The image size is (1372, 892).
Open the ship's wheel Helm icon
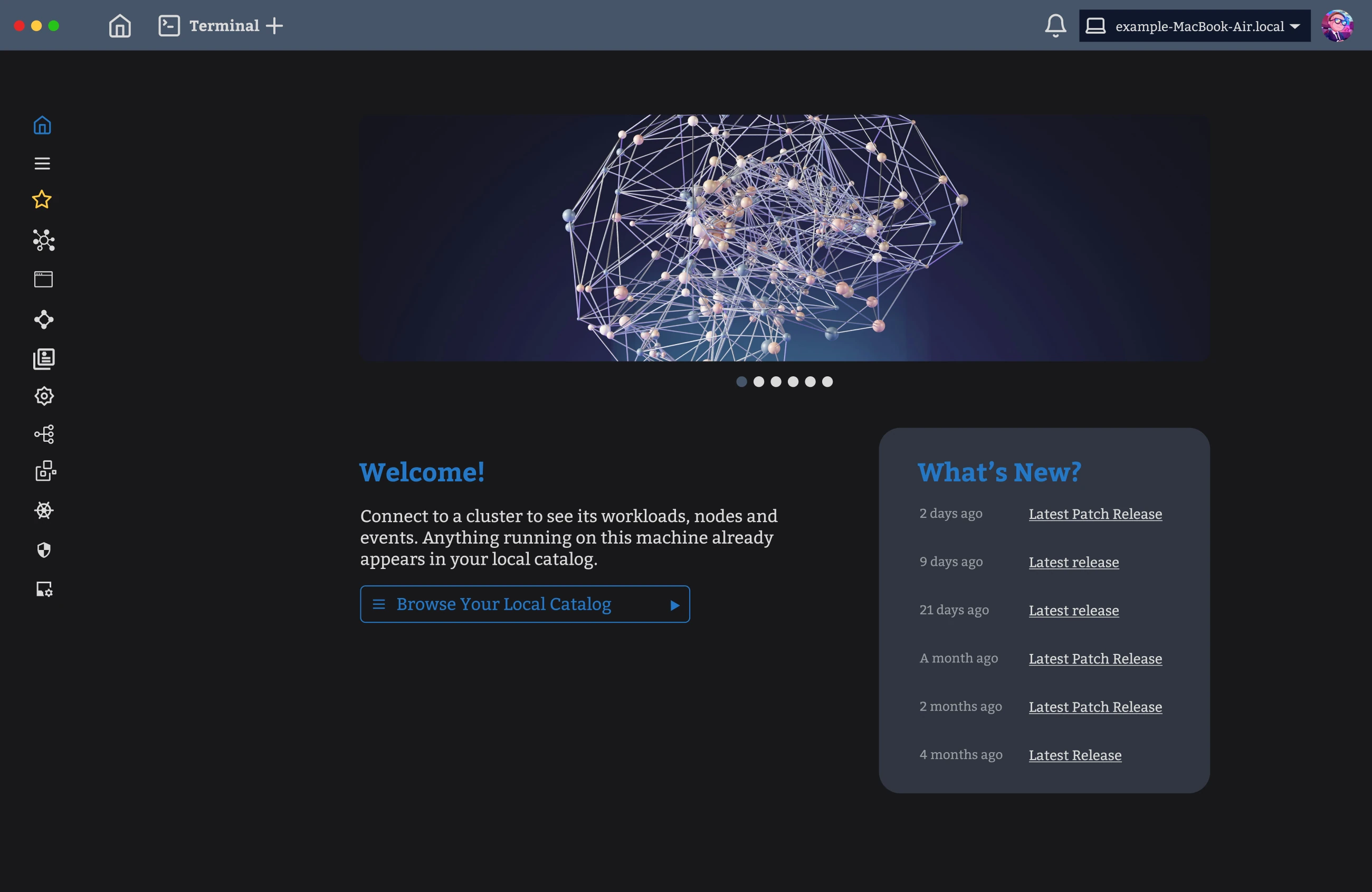[x=44, y=510]
